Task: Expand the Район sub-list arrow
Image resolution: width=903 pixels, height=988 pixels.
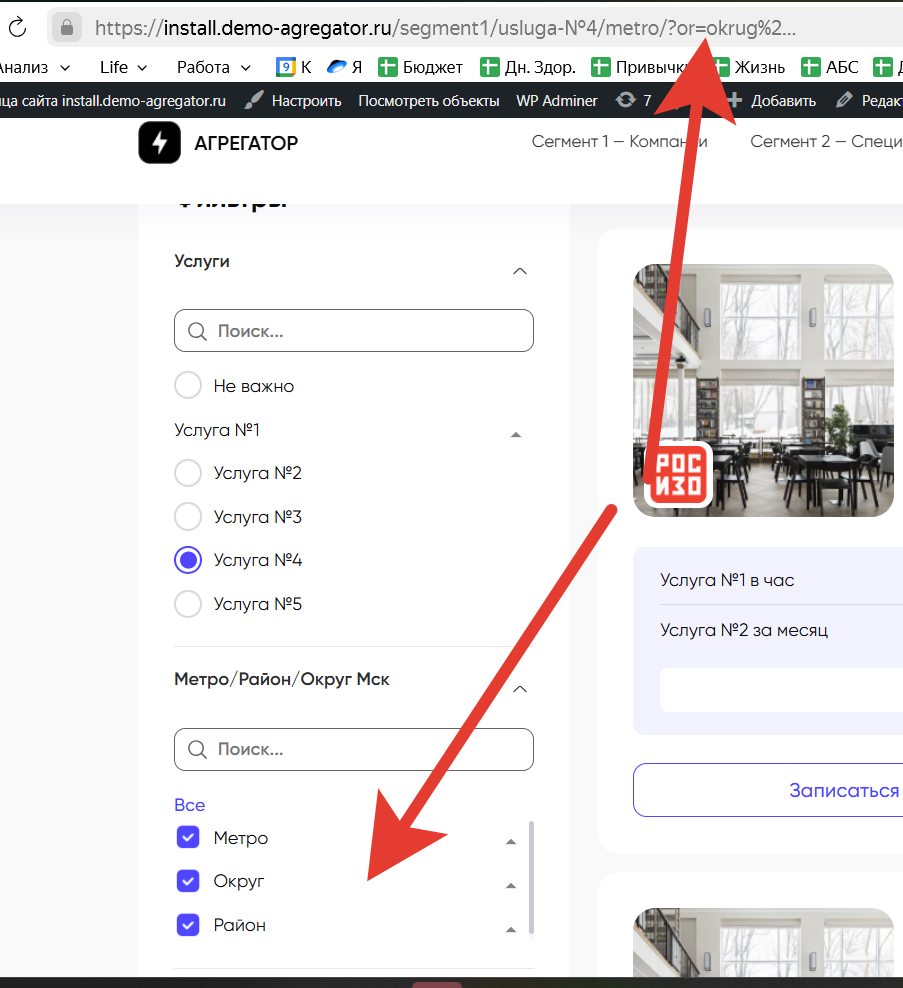Action: [511, 929]
